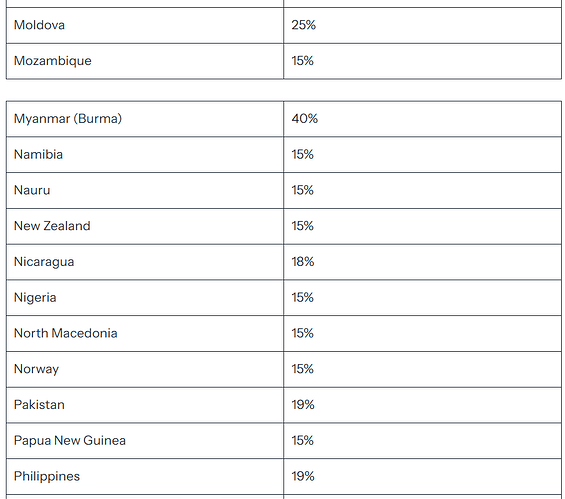Click the Philippines country name
The image size is (565, 499).
click(47, 476)
